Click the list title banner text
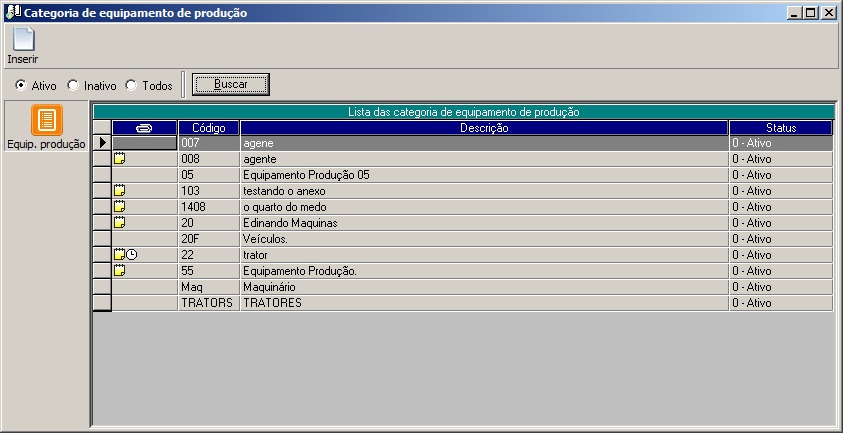Viewport: 843px width, 433px height. pos(463,112)
